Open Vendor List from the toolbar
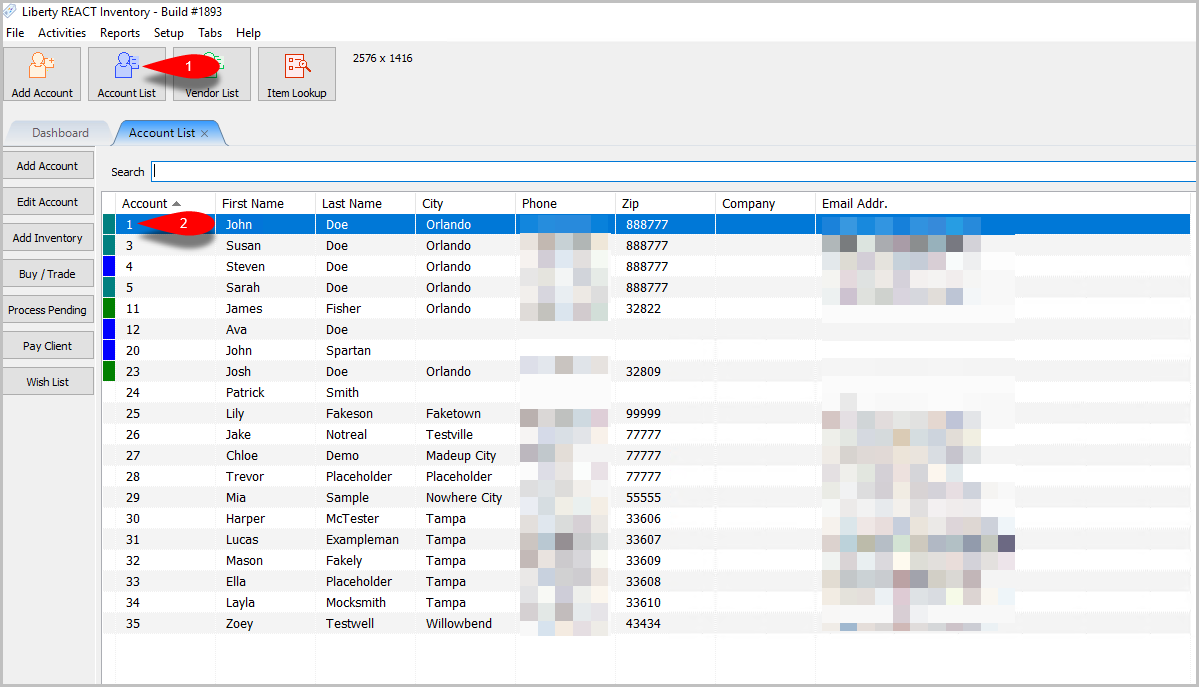This screenshot has width=1199, height=687. pyautogui.click(x=212, y=73)
